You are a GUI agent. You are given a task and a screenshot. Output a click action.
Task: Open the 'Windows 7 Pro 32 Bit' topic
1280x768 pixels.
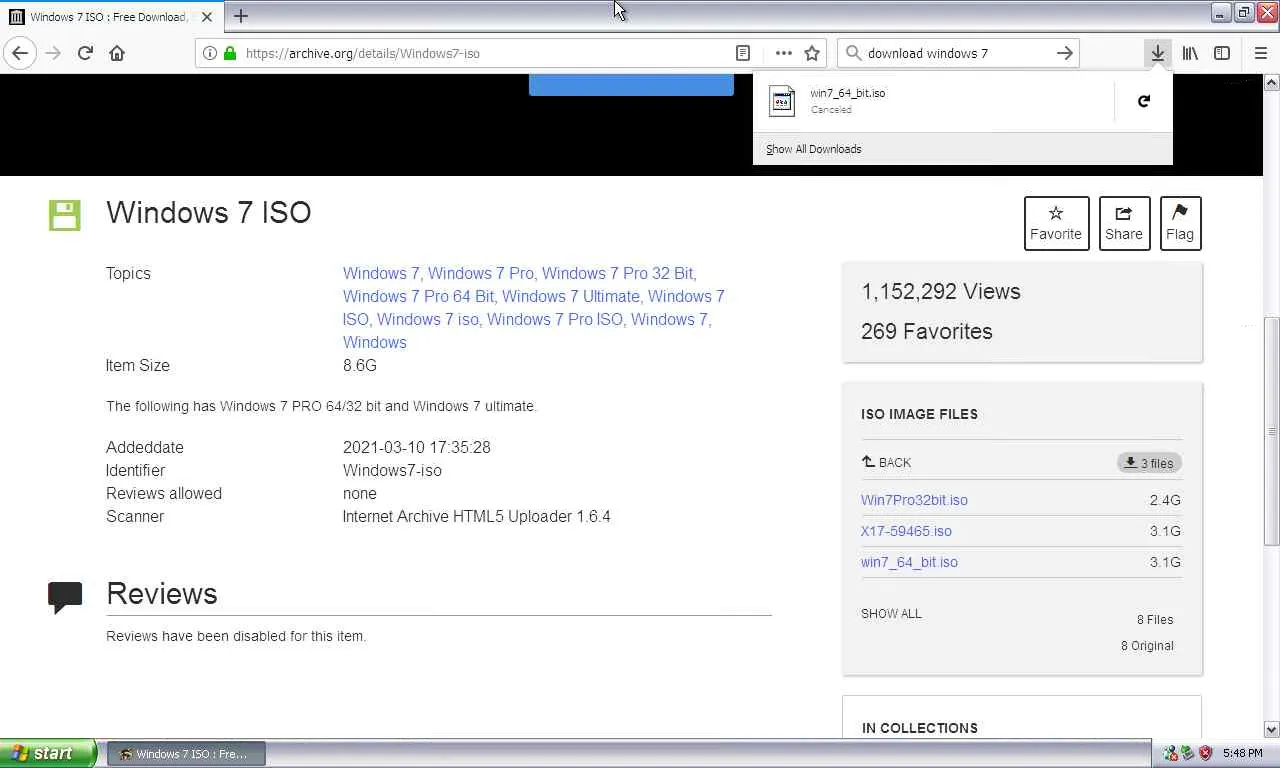pyautogui.click(x=618, y=273)
